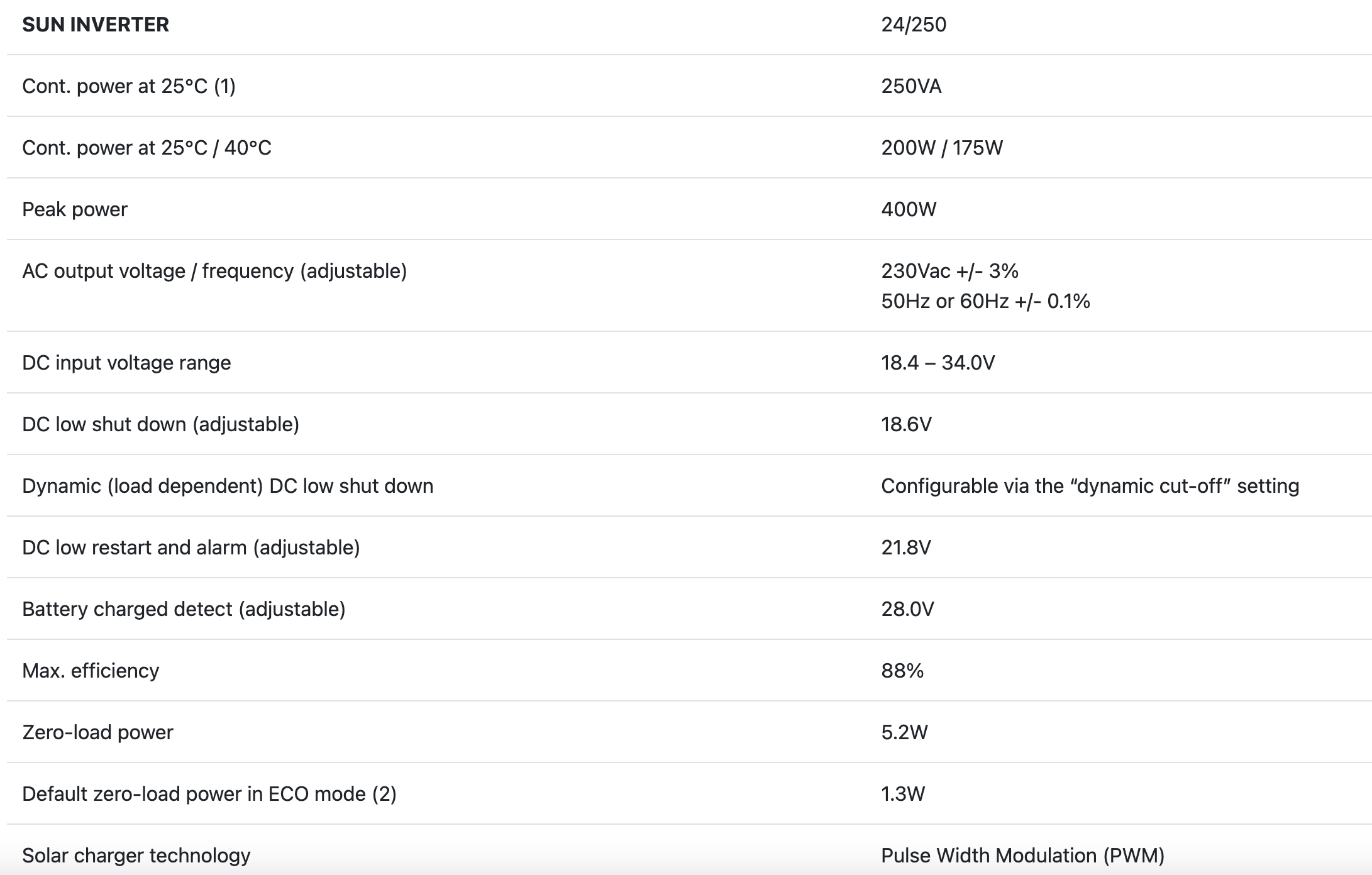Click the SUN INVERTER table header

coord(96,25)
